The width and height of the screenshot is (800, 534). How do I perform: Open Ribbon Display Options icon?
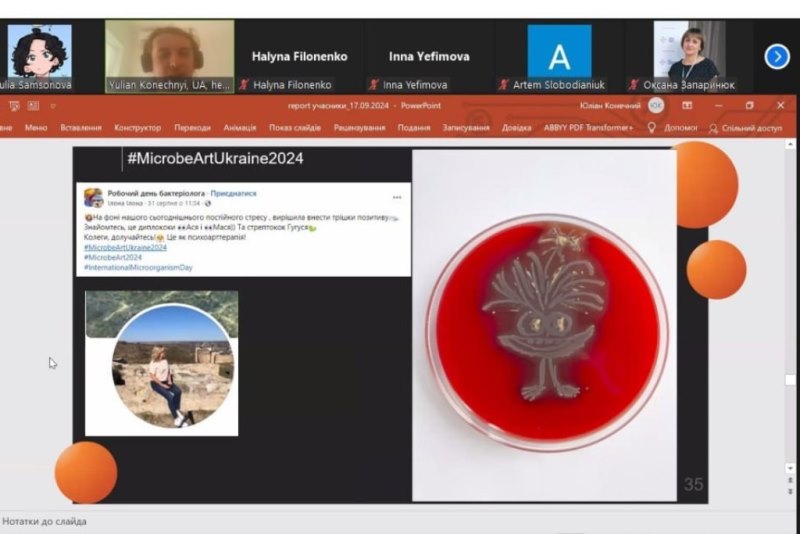(x=687, y=106)
